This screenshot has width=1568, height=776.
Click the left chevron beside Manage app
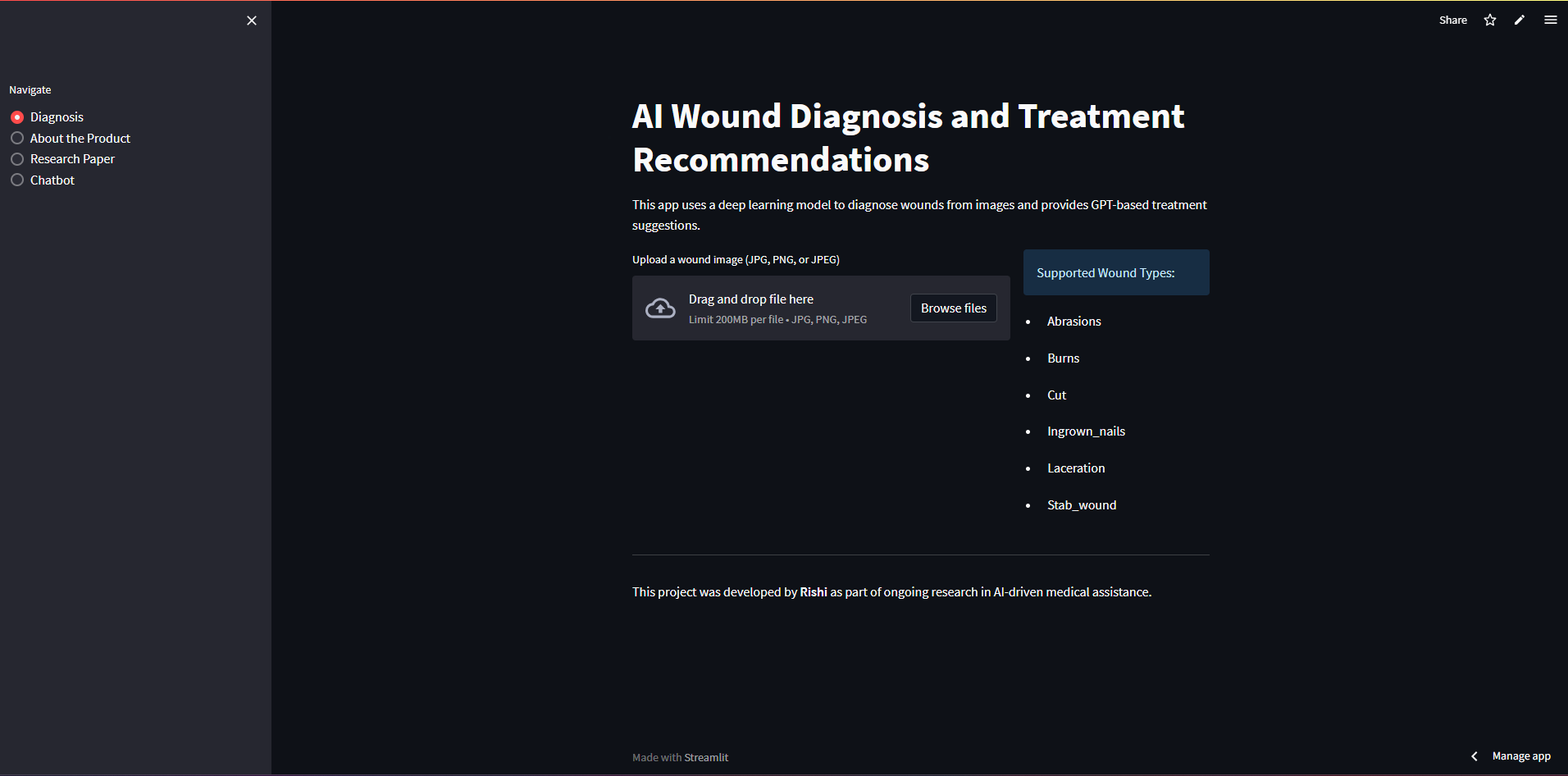click(1474, 755)
